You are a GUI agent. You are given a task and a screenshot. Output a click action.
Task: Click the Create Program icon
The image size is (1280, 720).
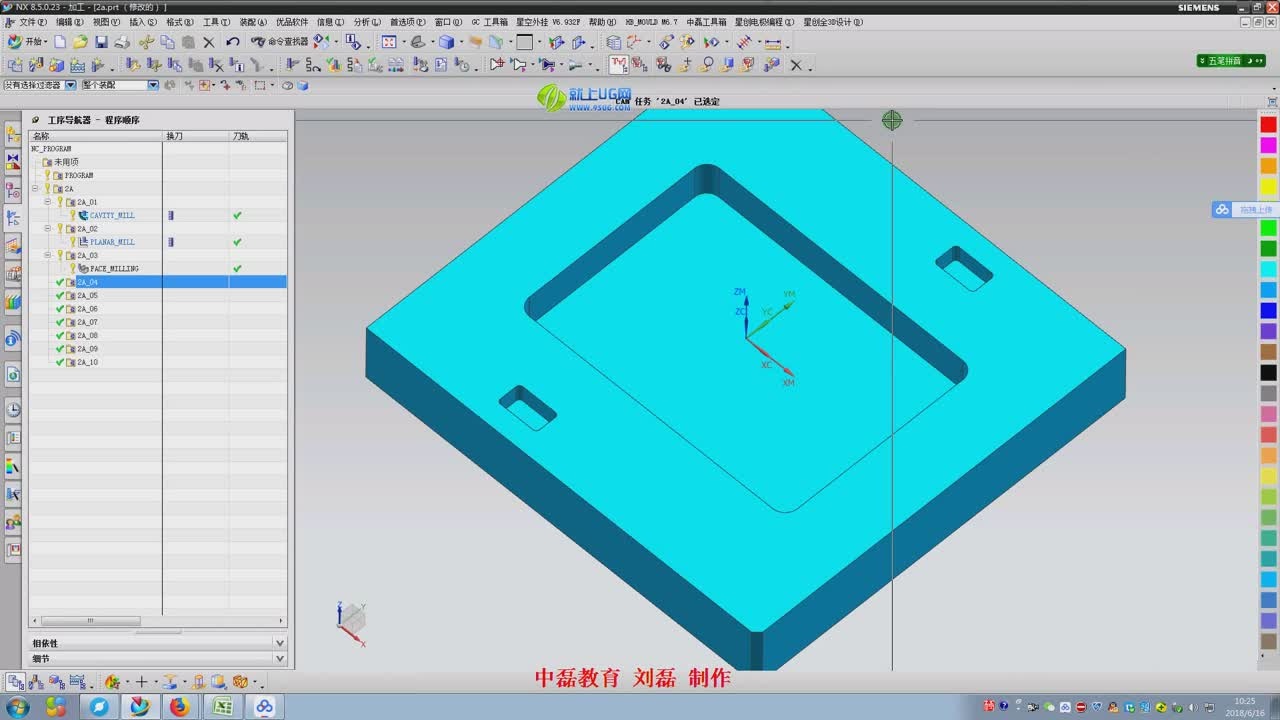(15, 64)
